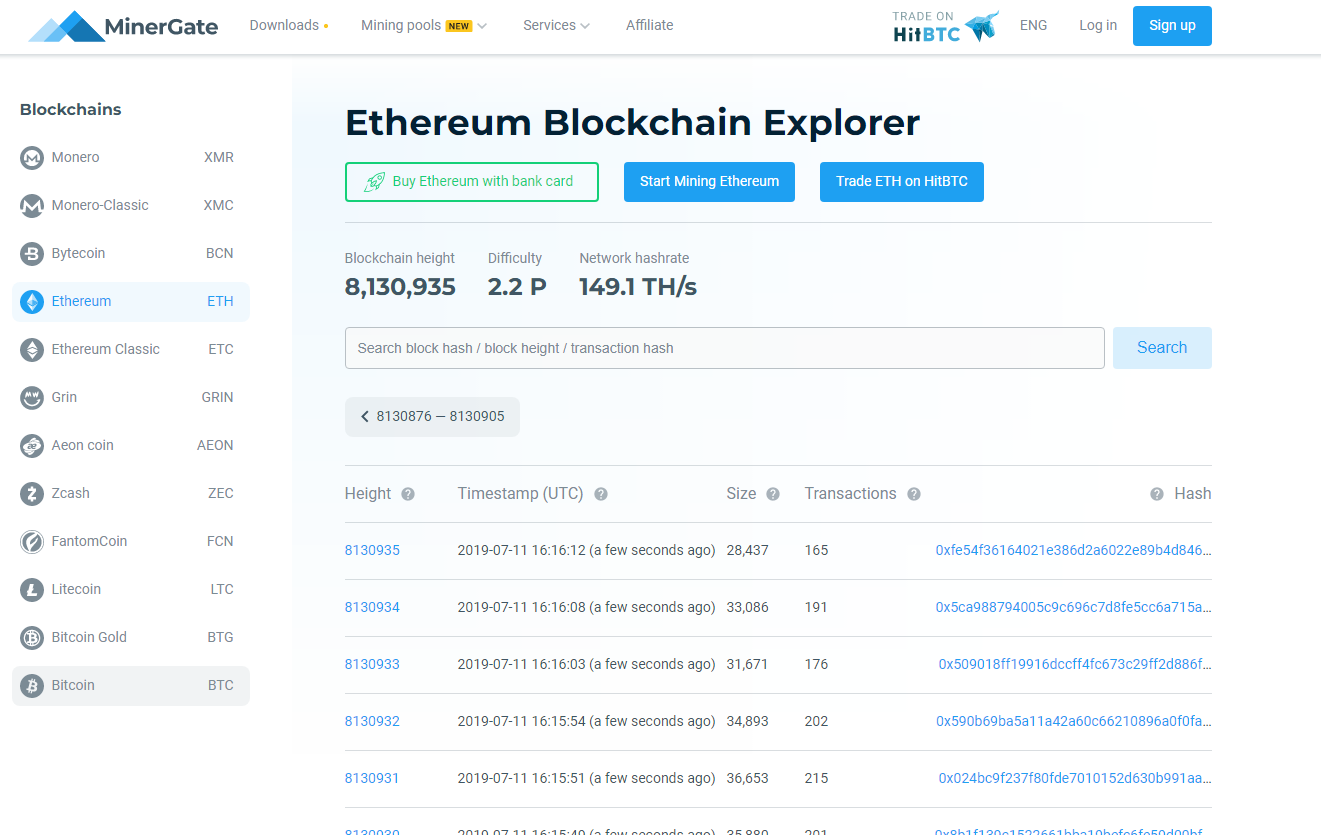Screen dimensions: 1321x835
Task: Open the ENG language selector
Action: click(1033, 26)
